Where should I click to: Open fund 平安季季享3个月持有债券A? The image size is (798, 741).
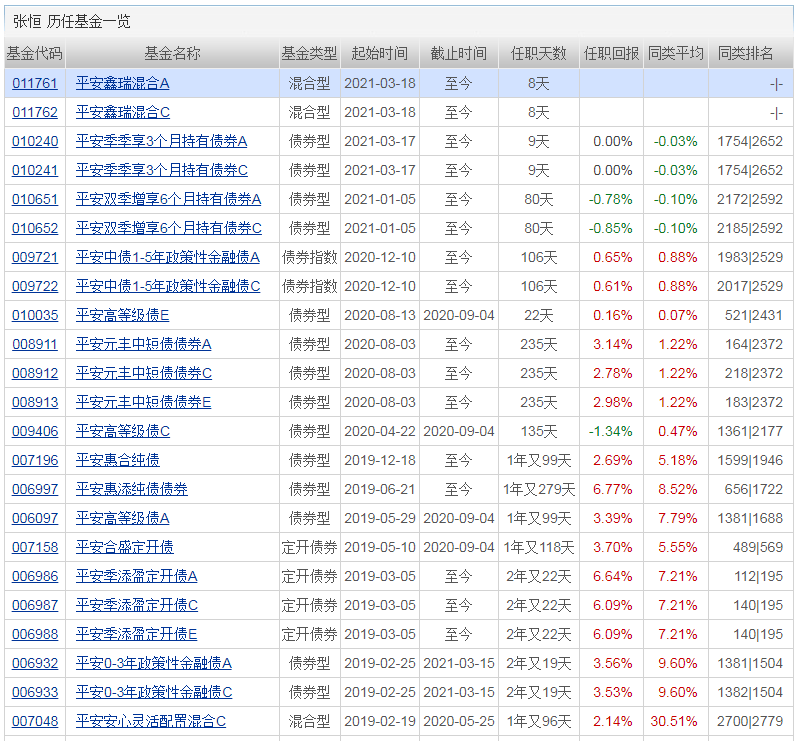coord(161,141)
